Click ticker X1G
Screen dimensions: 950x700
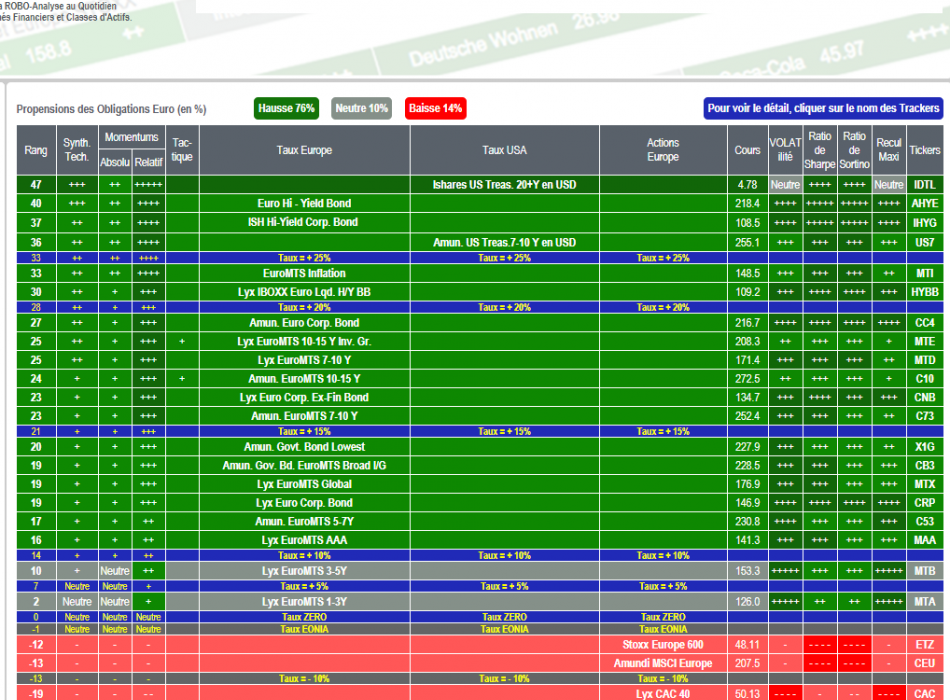(x=925, y=447)
